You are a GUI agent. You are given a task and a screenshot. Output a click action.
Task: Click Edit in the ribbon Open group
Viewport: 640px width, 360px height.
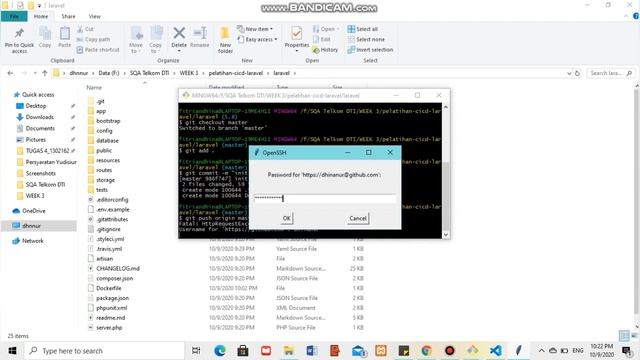coord(322,39)
